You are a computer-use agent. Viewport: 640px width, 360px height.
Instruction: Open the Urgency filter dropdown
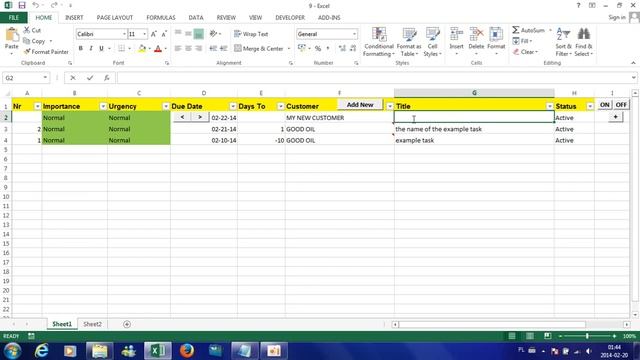coord(166,107)
